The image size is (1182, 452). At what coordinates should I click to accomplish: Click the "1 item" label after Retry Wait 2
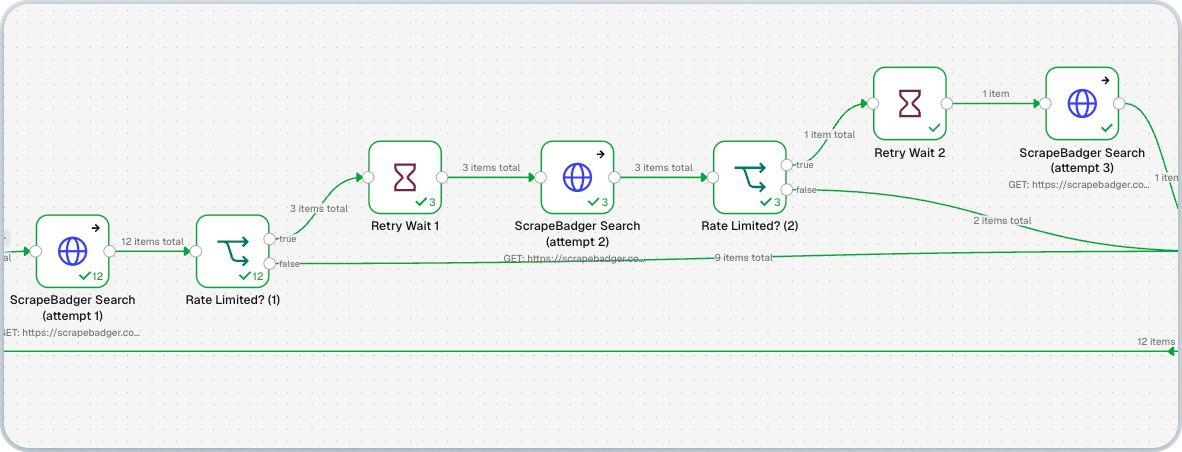click(x=995, y=93)
